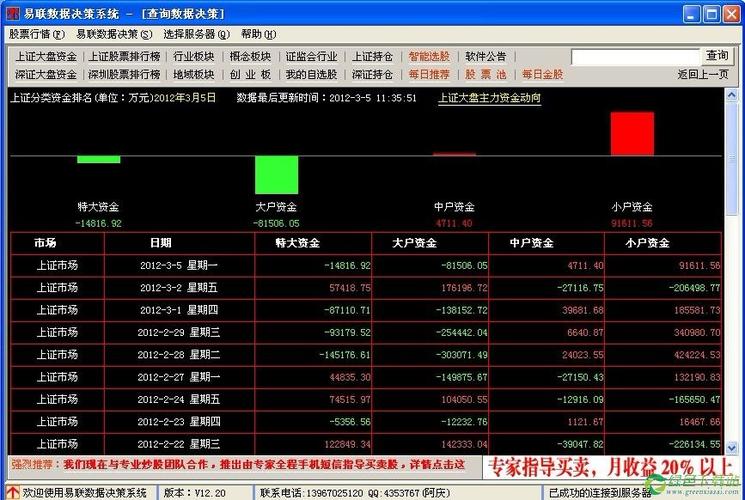The width and height of the screenshot is (745, 500).
Task: Open 深圳股票排行榜
Action: [x=124, y=75]
